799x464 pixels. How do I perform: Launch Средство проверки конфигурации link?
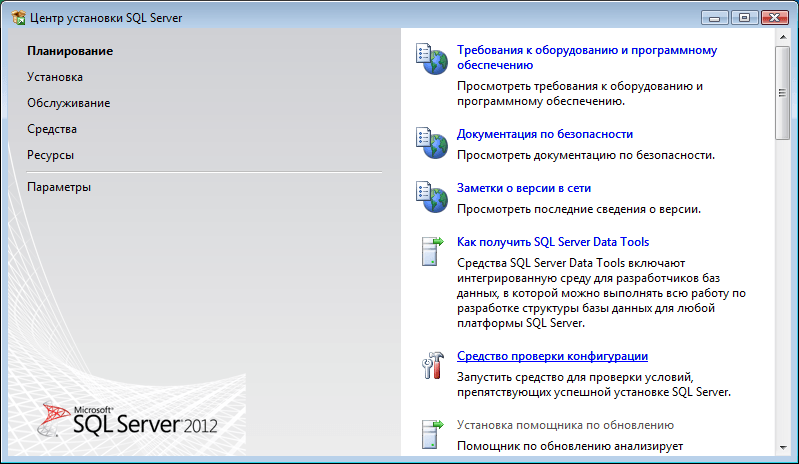552,356
